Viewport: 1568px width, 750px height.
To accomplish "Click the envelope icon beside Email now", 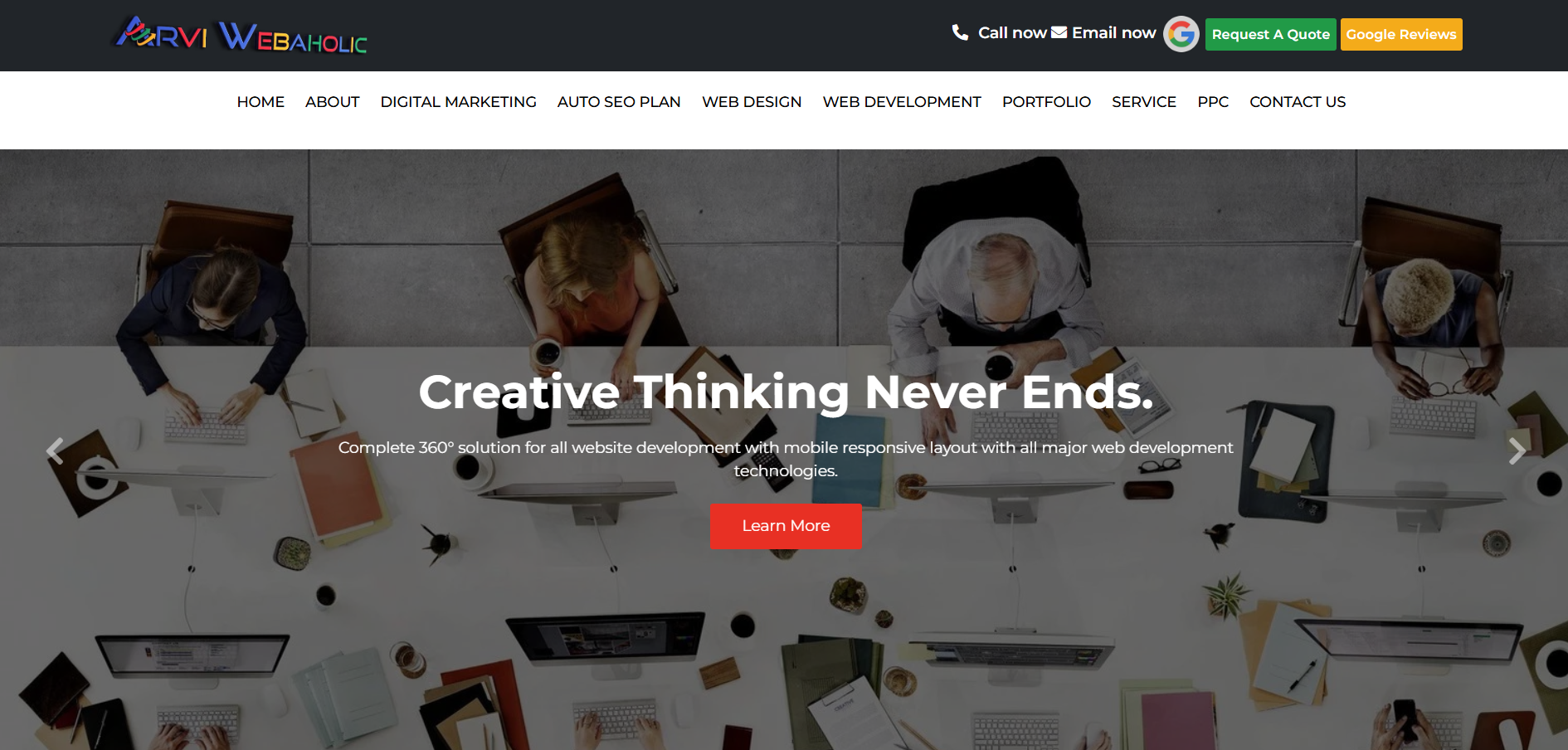I will tap(1059, 32).
